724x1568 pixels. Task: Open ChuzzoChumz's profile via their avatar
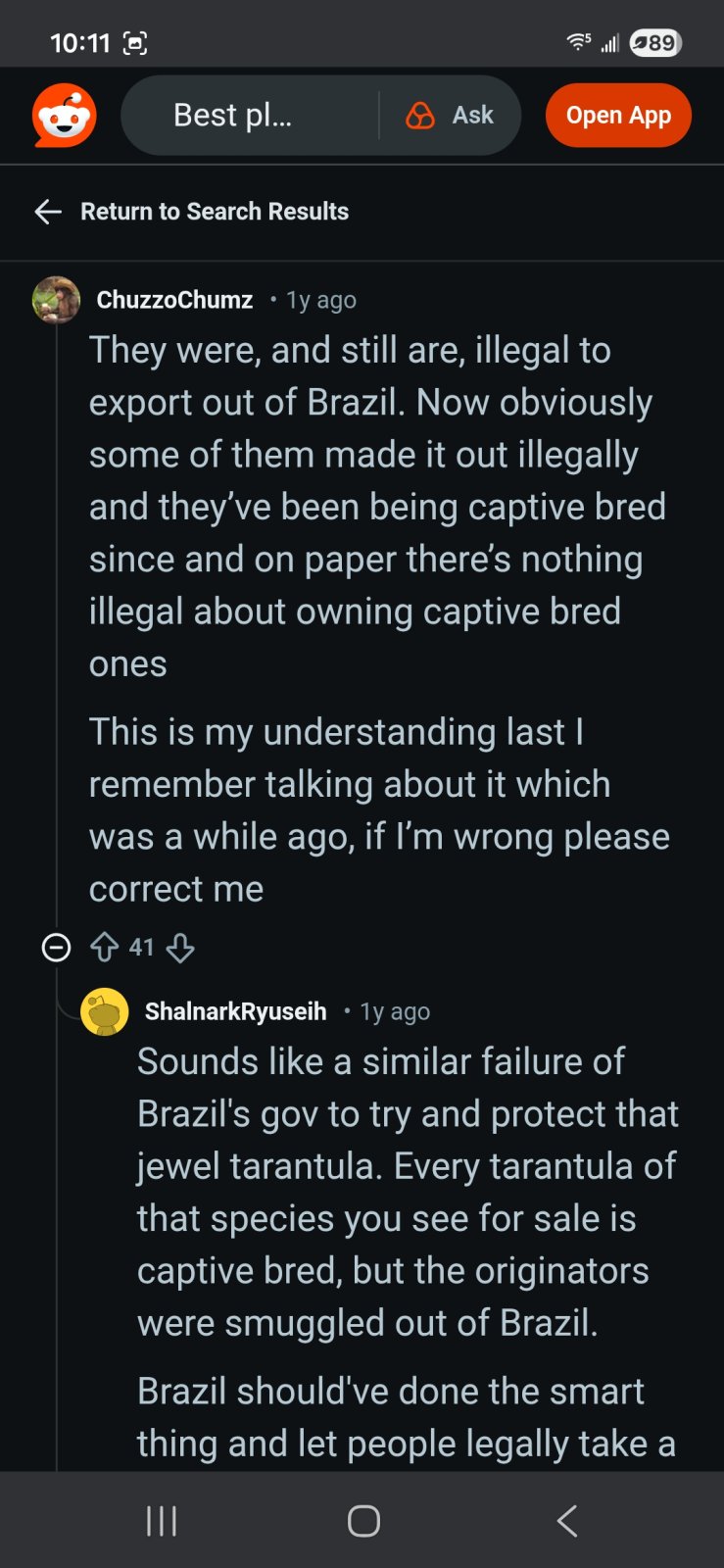(x=58, y=301)
